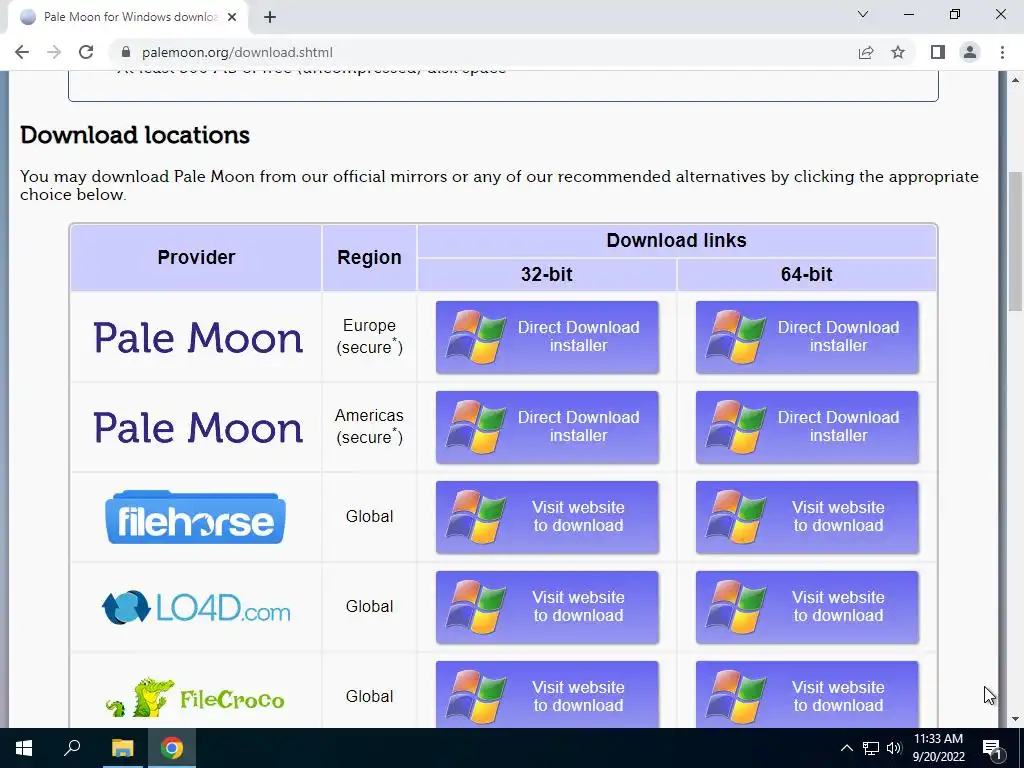Image resolution: width=1024 pixels, height=768 pixels.
Task: Visit FileHorse website for 64-bit download
Action: click(x=807, y=517)
